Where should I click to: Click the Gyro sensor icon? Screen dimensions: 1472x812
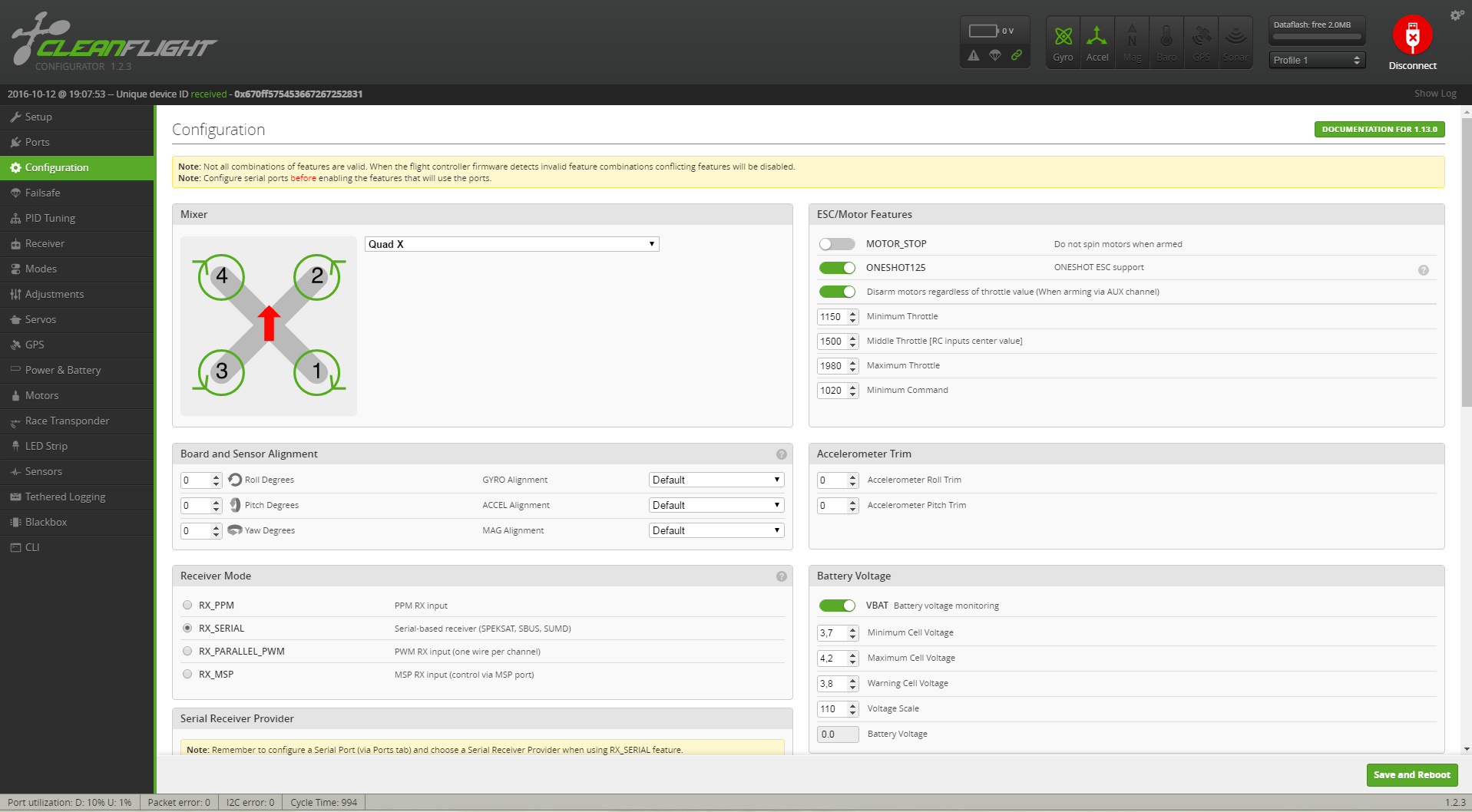coord(1063,42)
